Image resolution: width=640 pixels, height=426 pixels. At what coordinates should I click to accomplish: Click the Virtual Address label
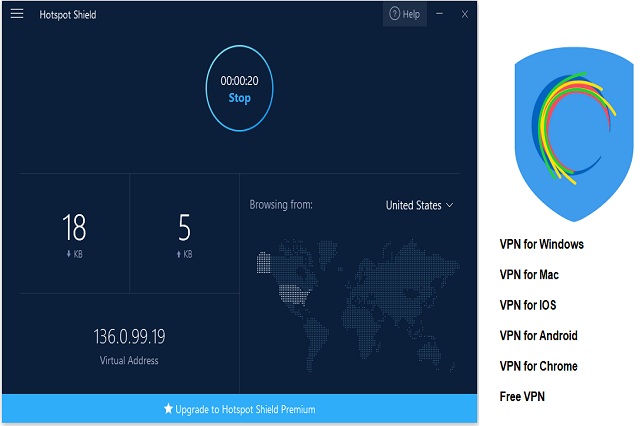tap(129, 360)
